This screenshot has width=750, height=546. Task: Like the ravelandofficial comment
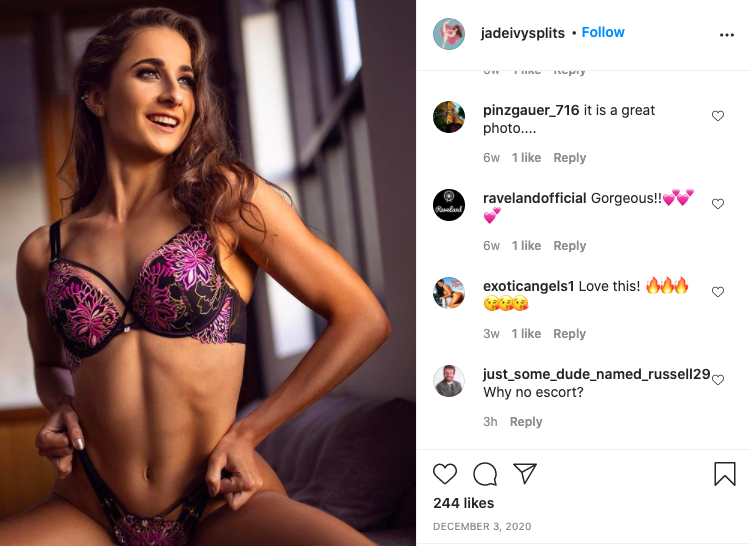718,204
